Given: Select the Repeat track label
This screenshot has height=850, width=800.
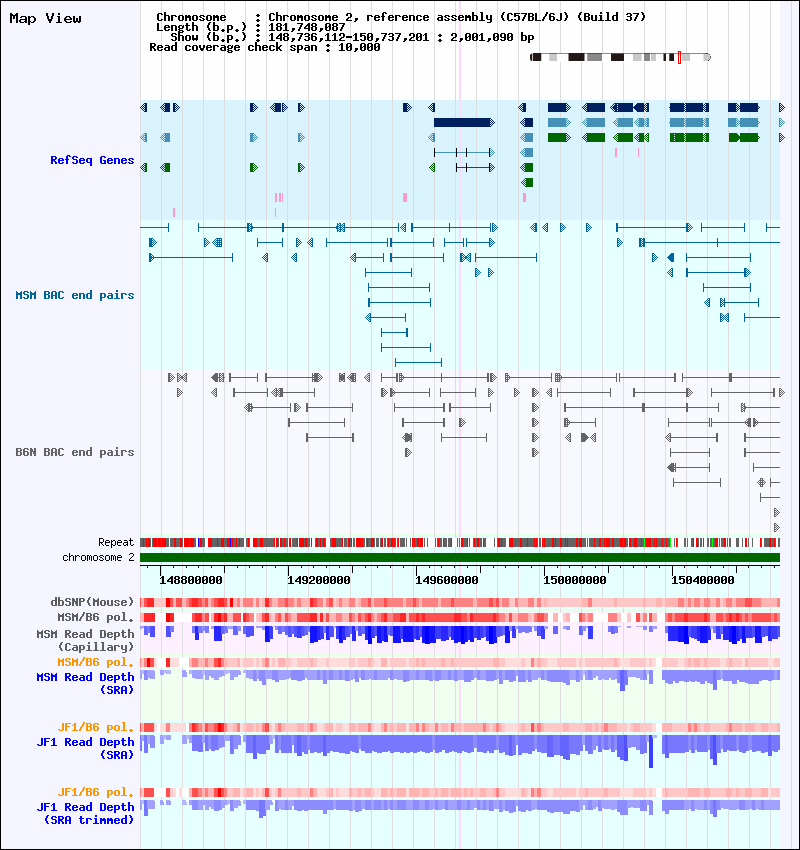Looking at the screenshot, I should tap(116, 542).
